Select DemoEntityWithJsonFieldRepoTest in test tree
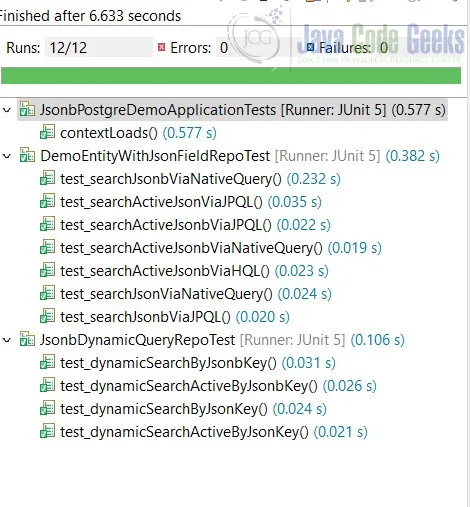The height and width of the screenshot is (507, 470). 240,156
